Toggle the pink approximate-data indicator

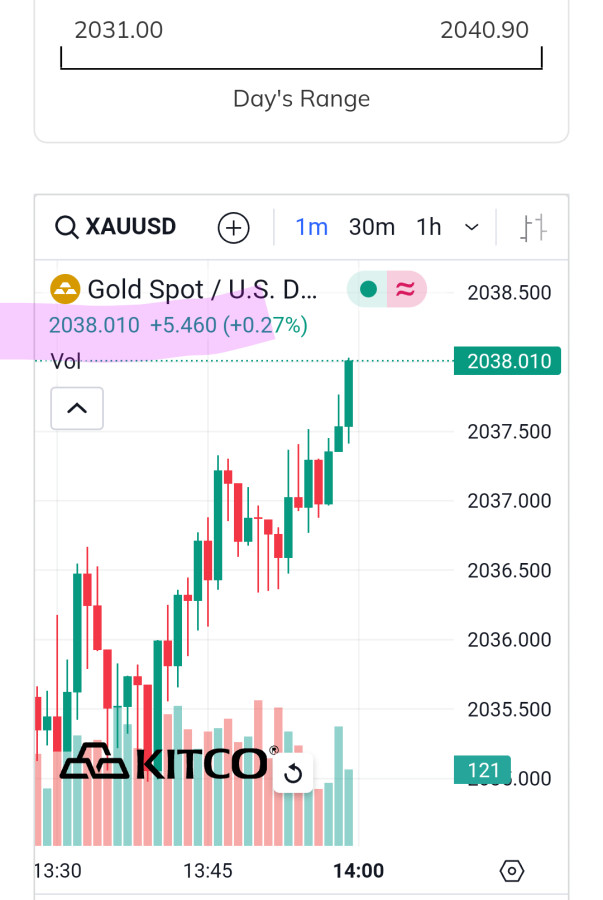pyautogui.click(x=406, y=290)
